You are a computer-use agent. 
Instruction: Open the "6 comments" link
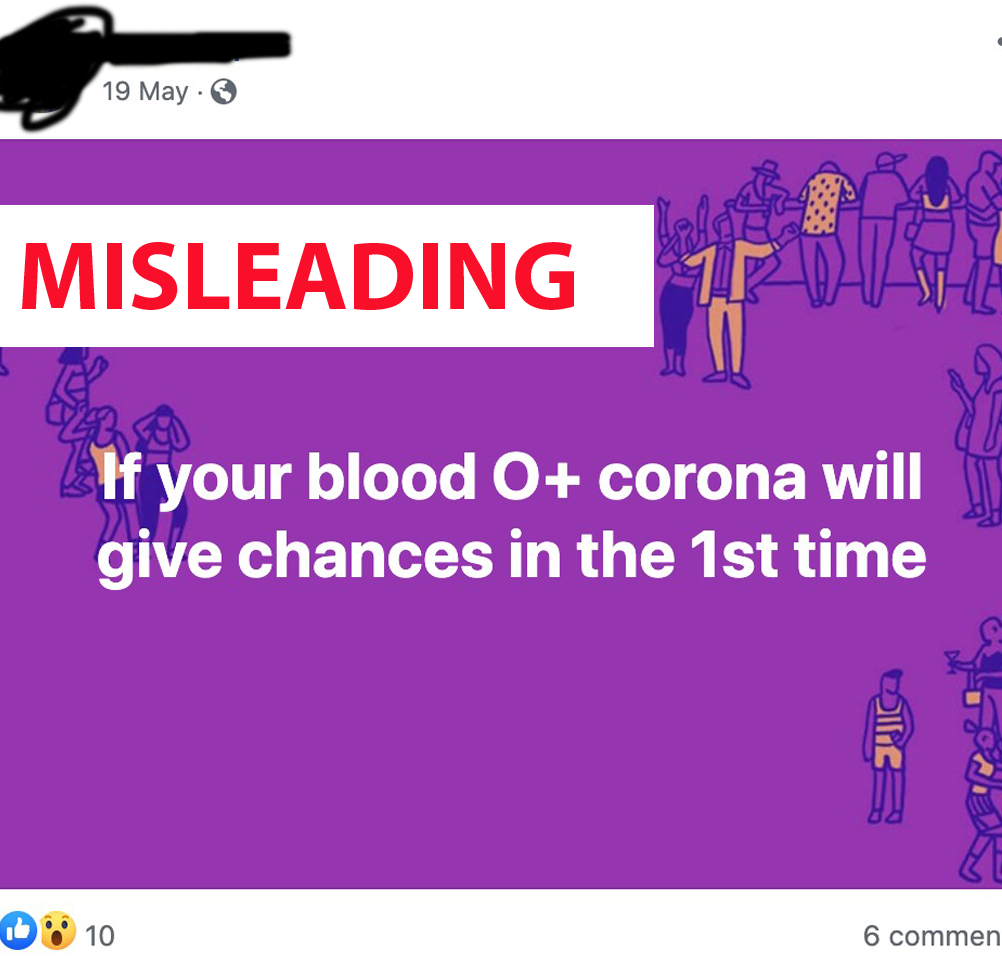point(932,936)
